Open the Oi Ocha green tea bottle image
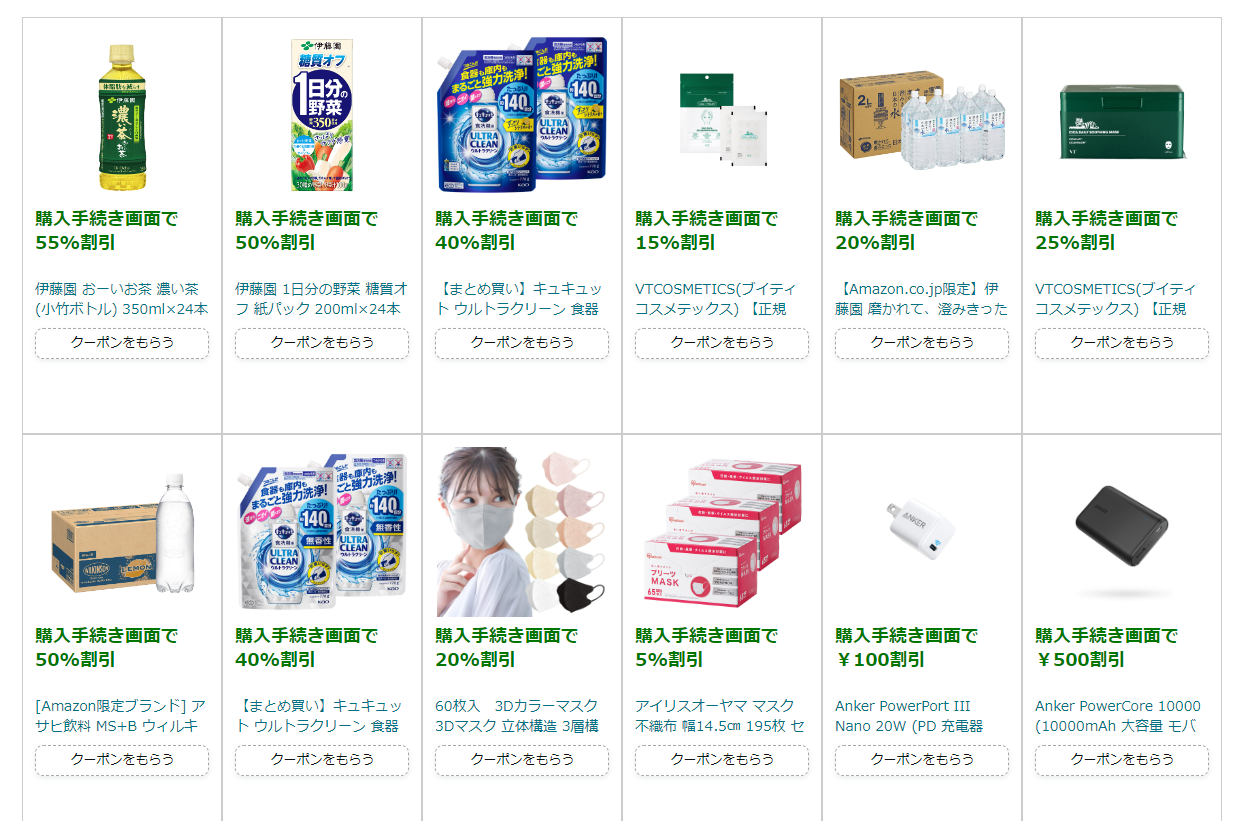This screenshot has width=1248, height=821. pos(122,115)
